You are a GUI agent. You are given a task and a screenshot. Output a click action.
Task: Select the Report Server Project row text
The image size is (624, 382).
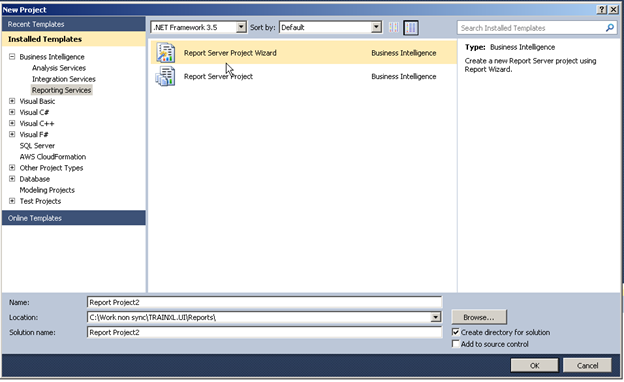(x=218, y=76)
